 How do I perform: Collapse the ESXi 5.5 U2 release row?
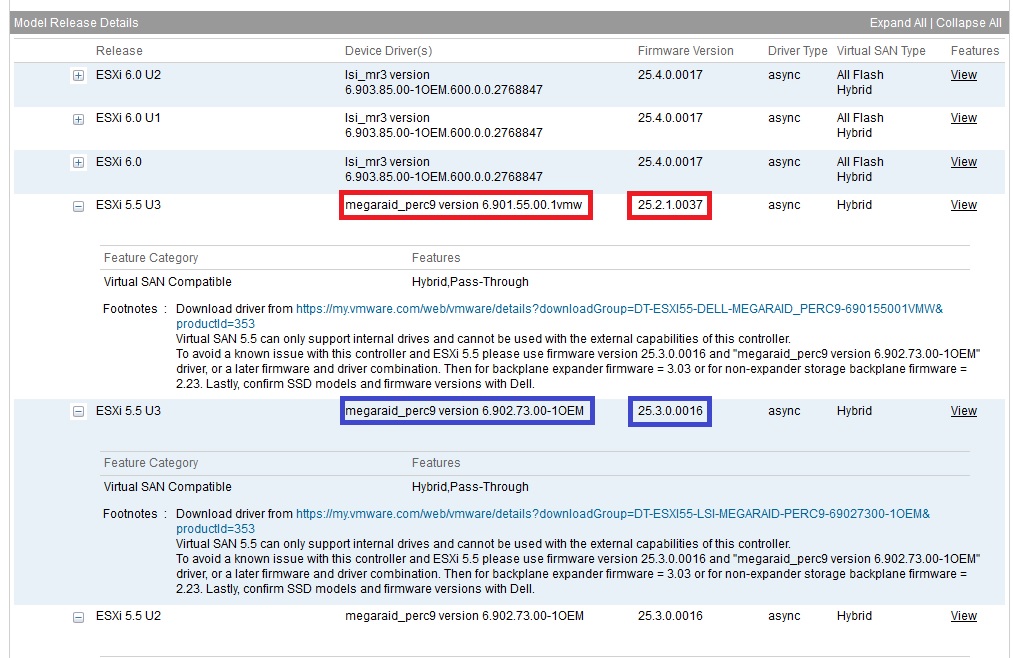(78, 617)
